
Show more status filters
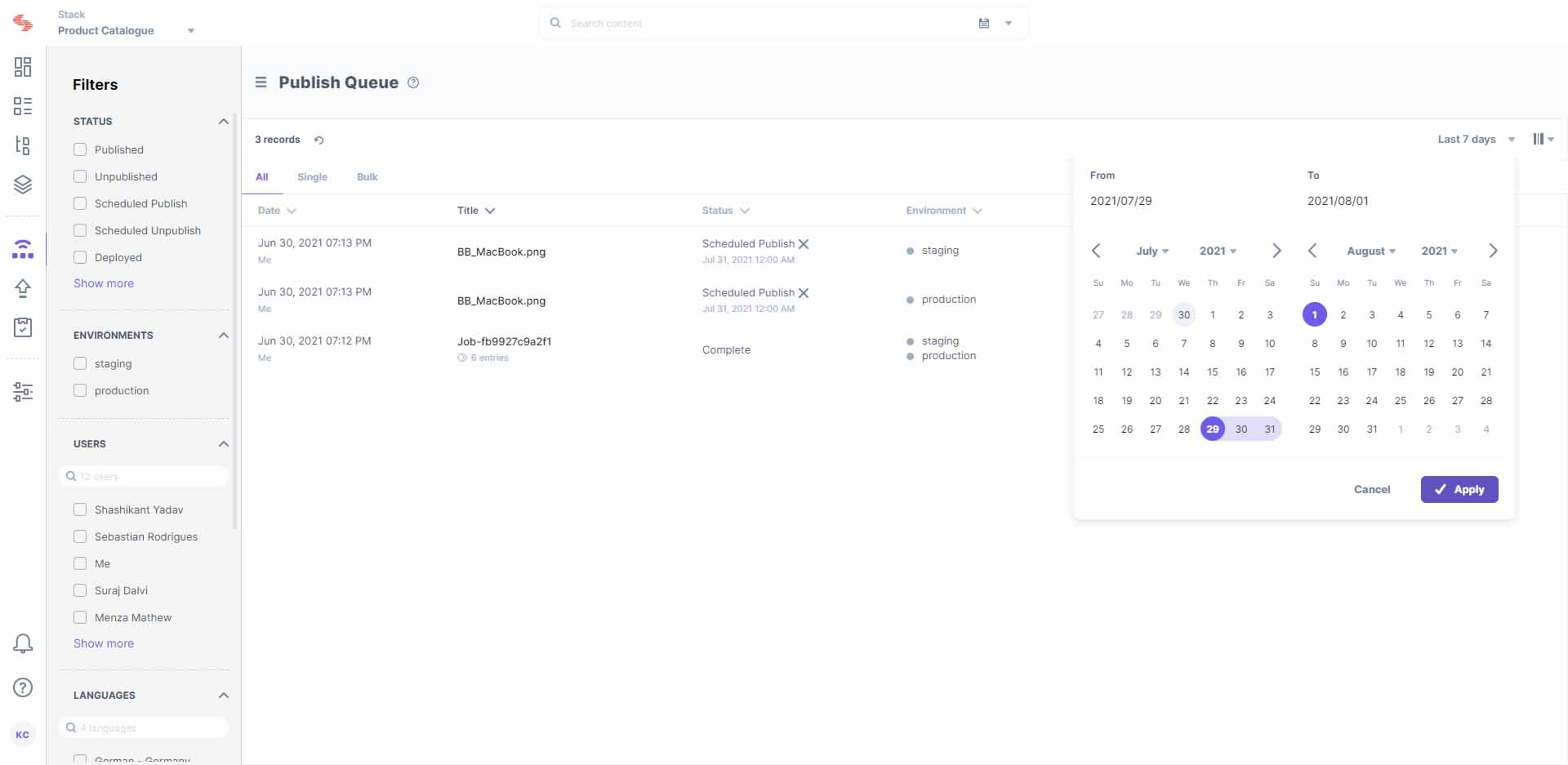(x=103, y=283)
